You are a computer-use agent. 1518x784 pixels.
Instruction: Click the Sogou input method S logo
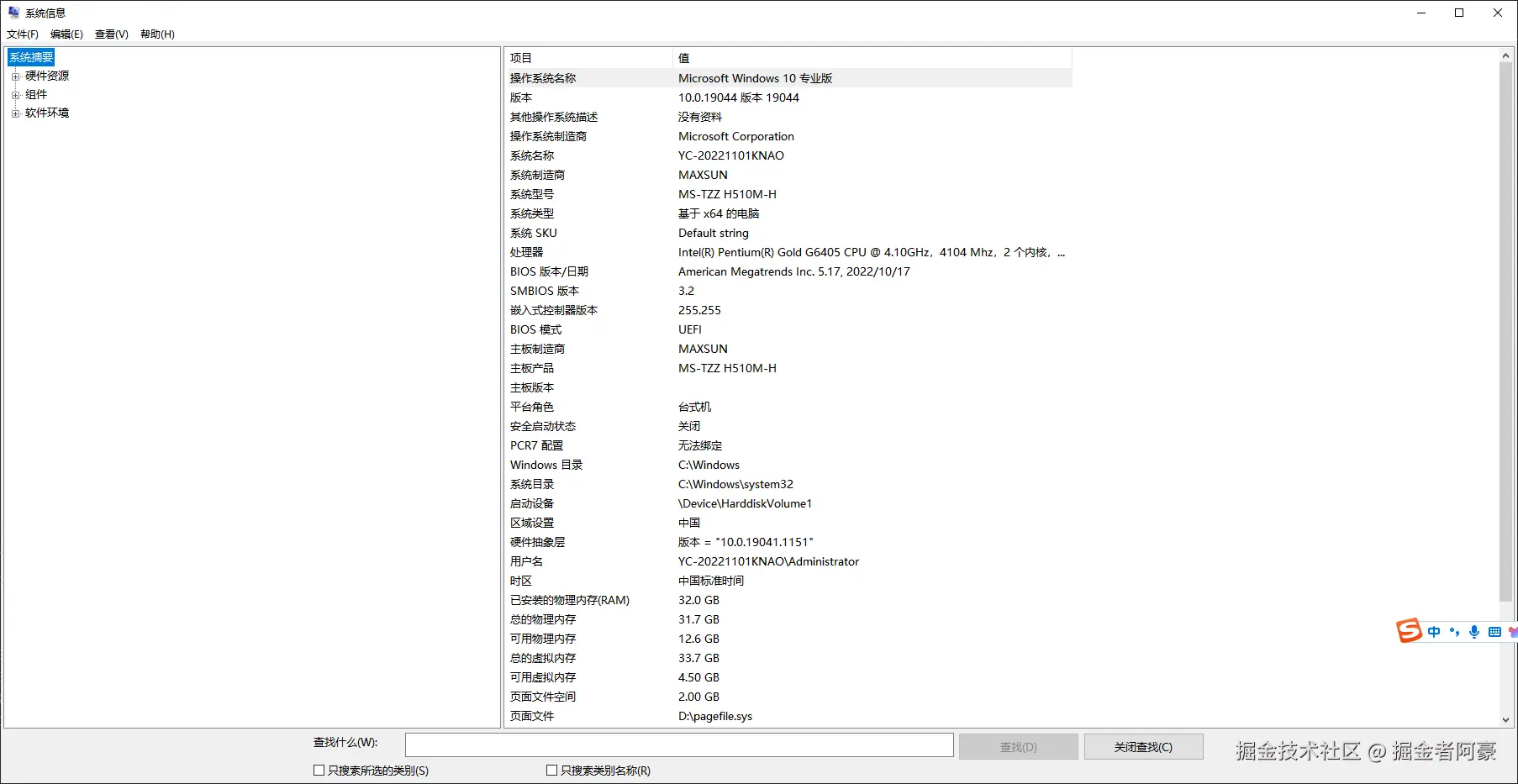1410,630
